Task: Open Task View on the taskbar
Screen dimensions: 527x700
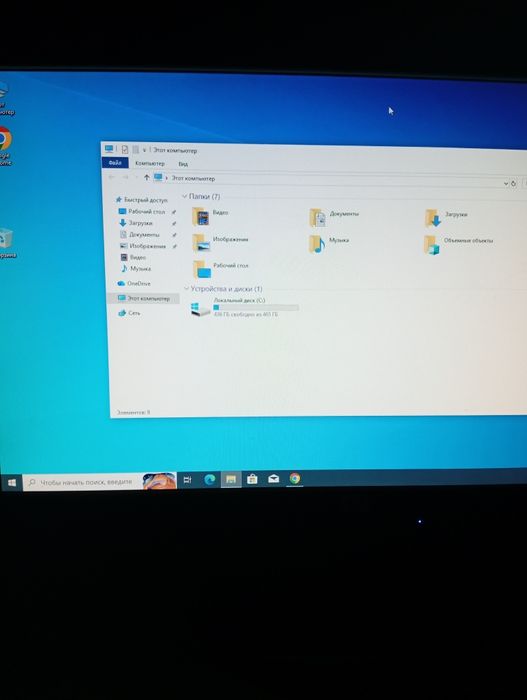Action: (x=188, y=480)
